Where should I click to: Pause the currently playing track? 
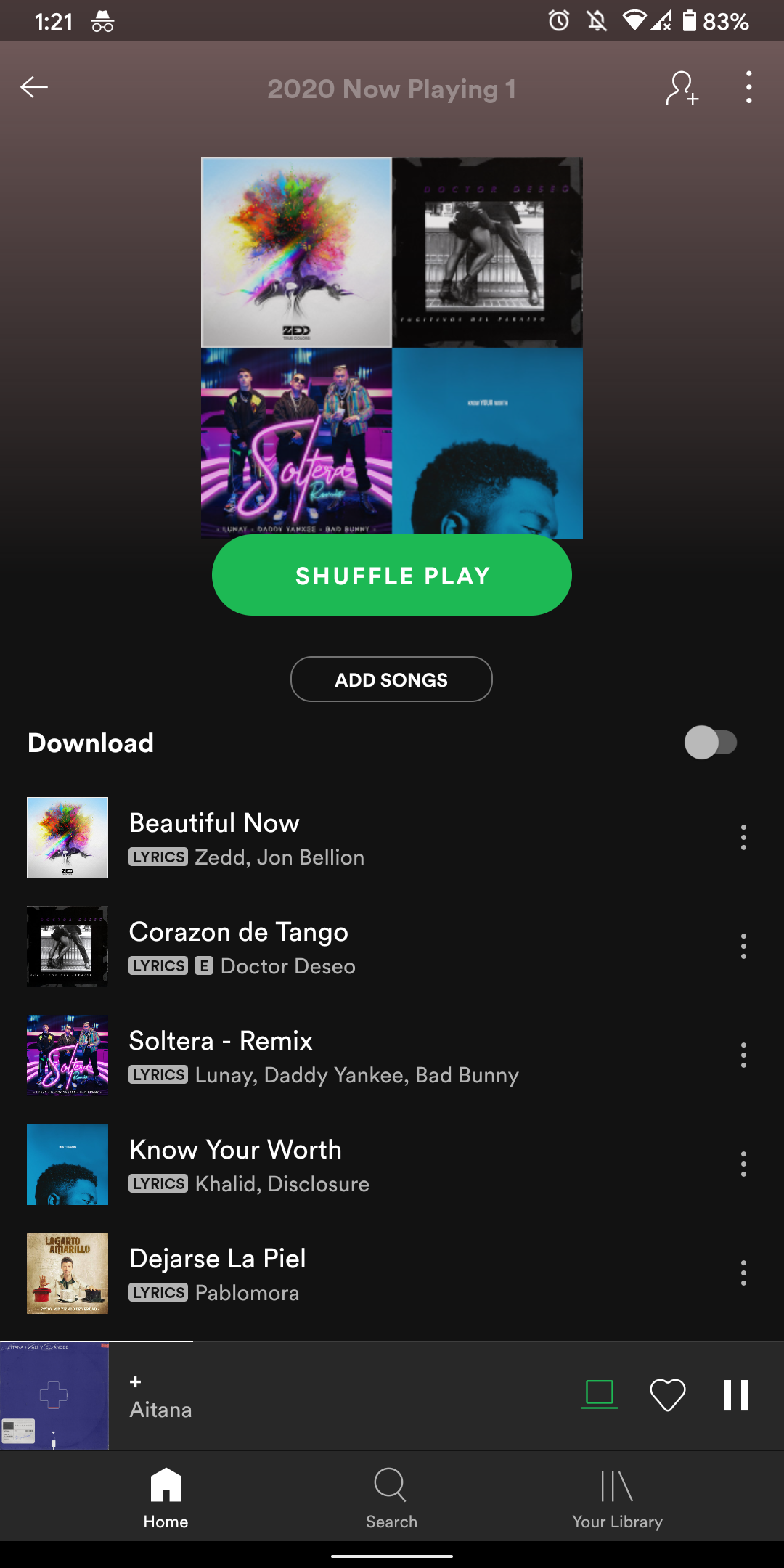735,1395
